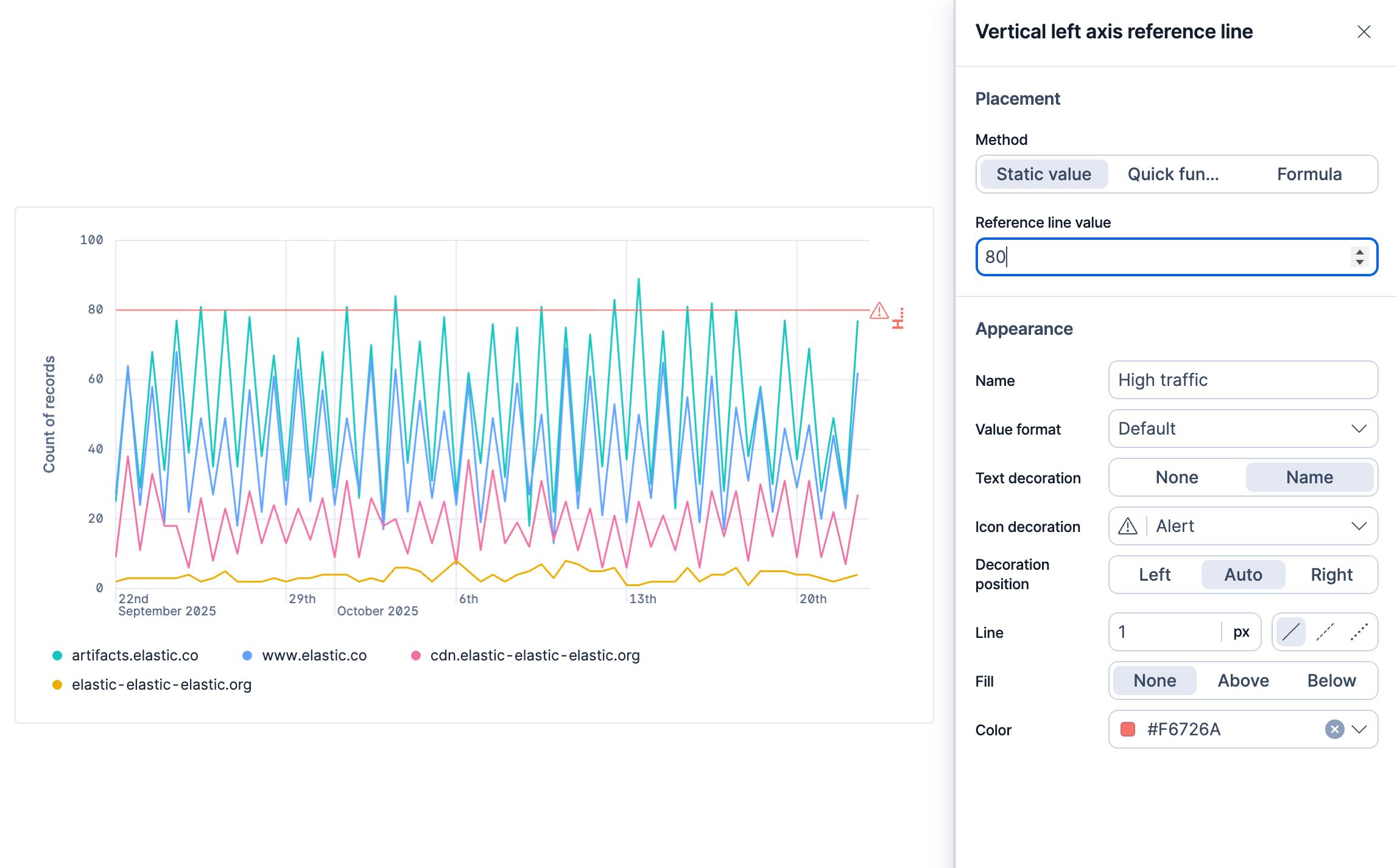
Task: Click the alert warning icon on the chart
Action: 879,311
